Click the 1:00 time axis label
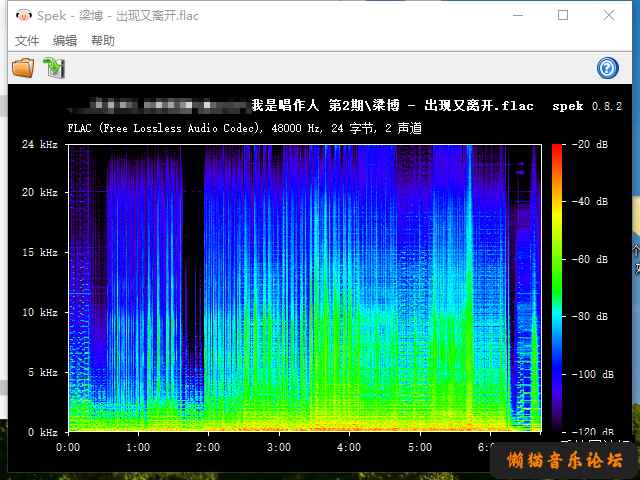Image resolution: width=640 pixels, height=480 pixels. (138, 447)
